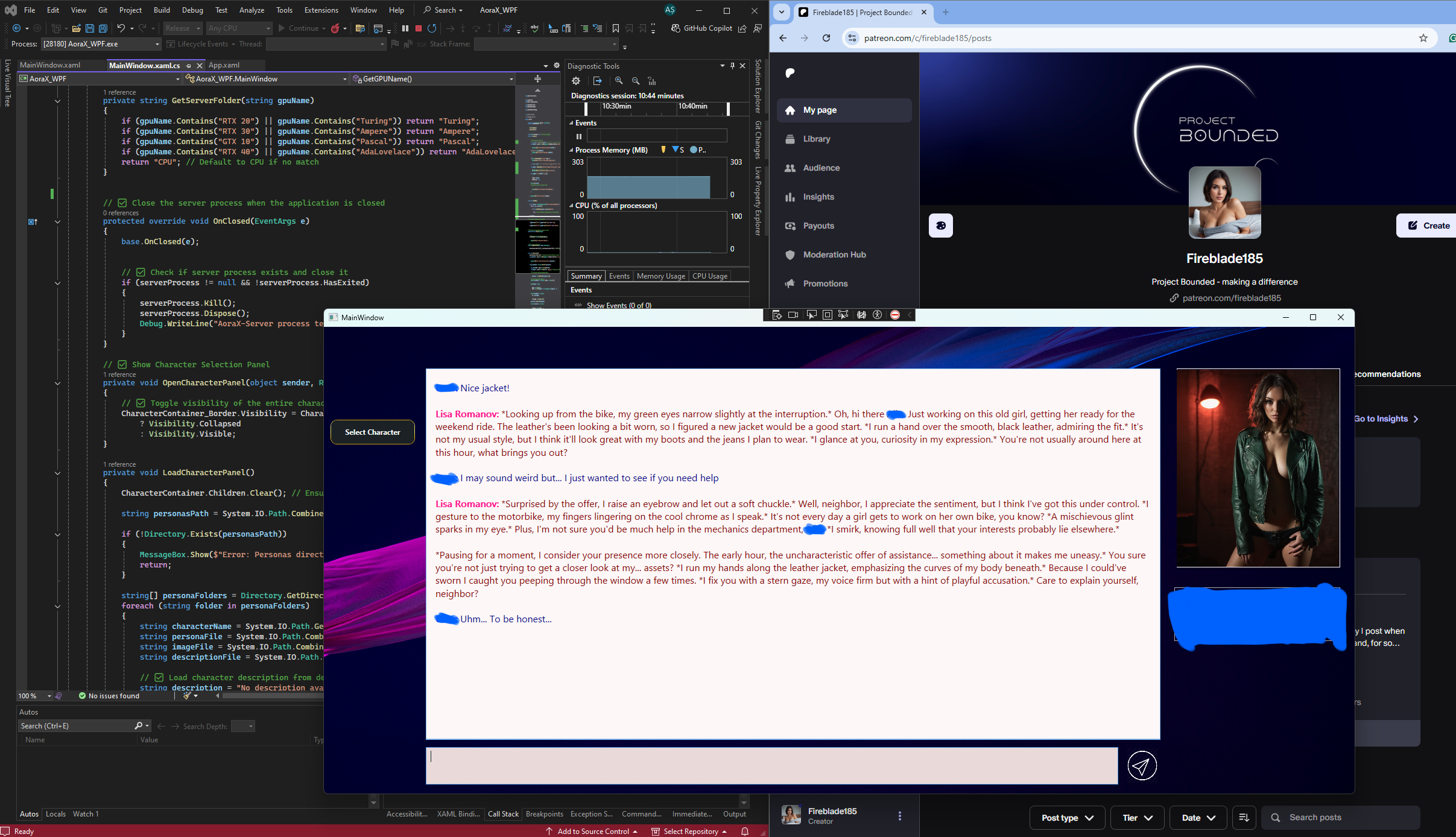Click the Go to Insights link
This screenshot has height=837, width=1456.
(x=1386, y=419)
